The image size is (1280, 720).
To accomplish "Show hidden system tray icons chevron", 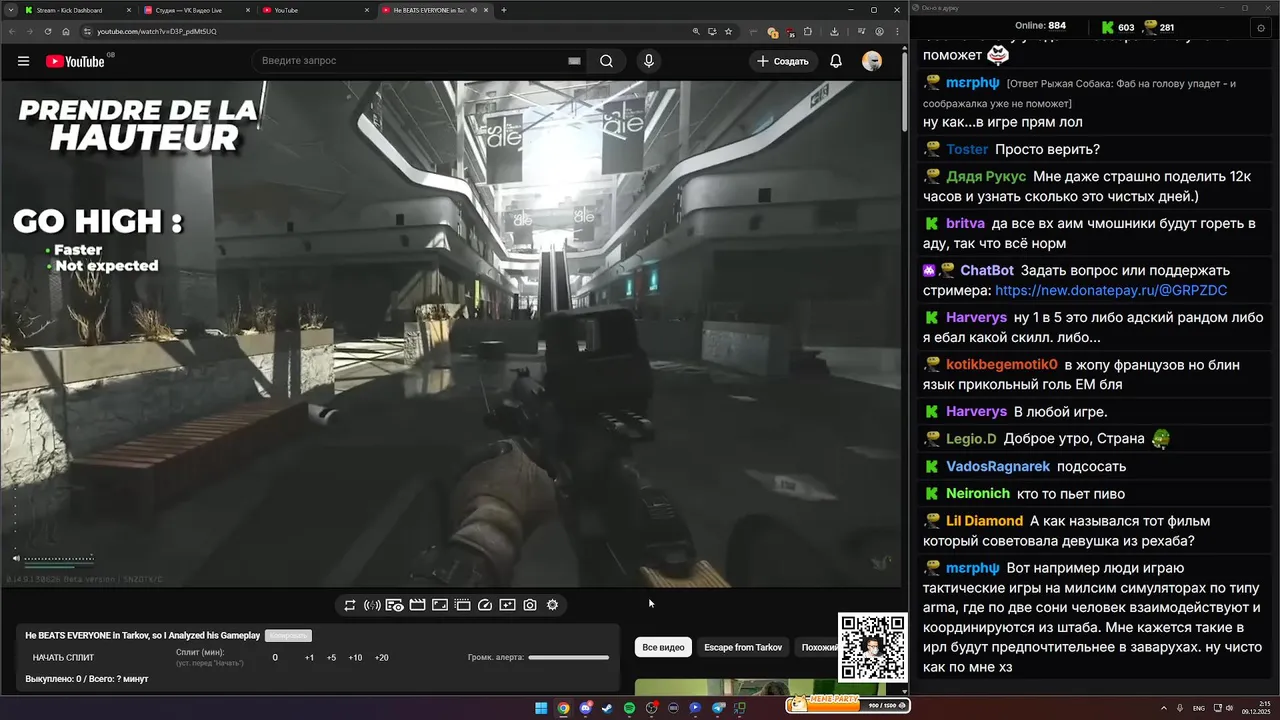I will coord(1163,708).
